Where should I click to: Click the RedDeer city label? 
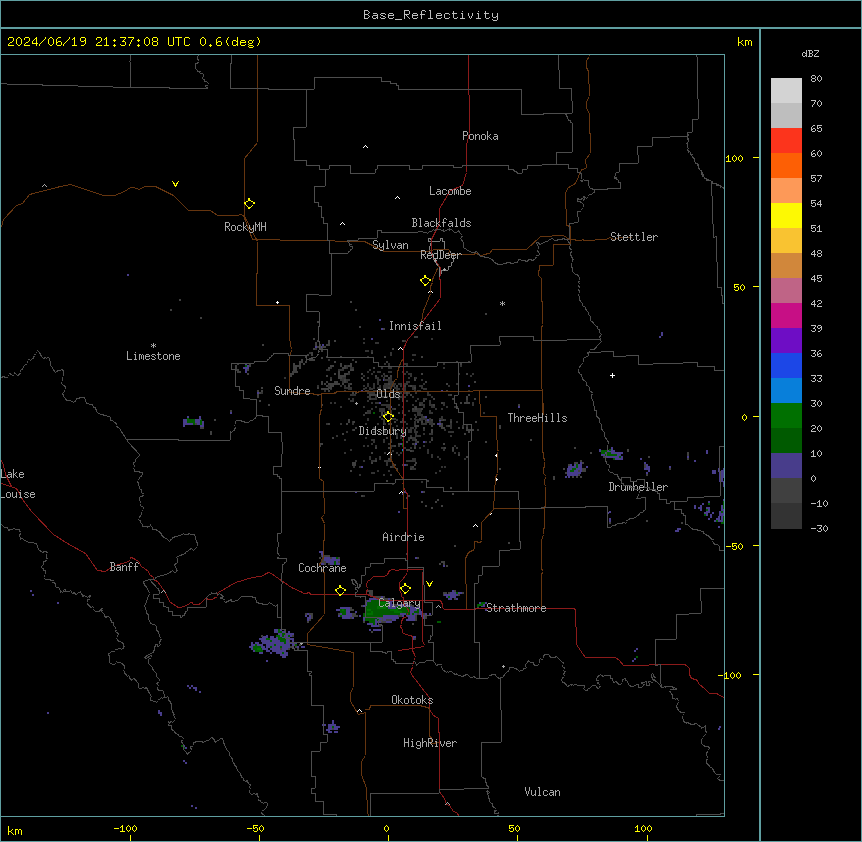tap(440, 255)
